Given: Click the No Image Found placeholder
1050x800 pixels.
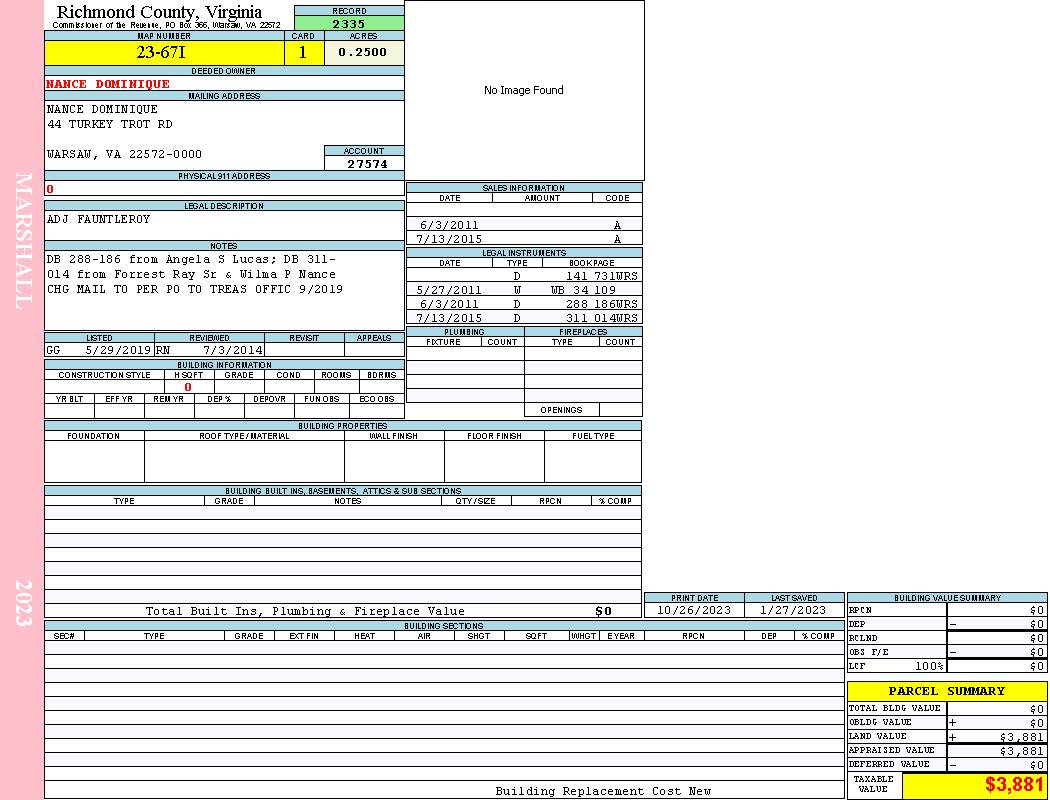Looking at the screenshot, I should tap(523, 90).
